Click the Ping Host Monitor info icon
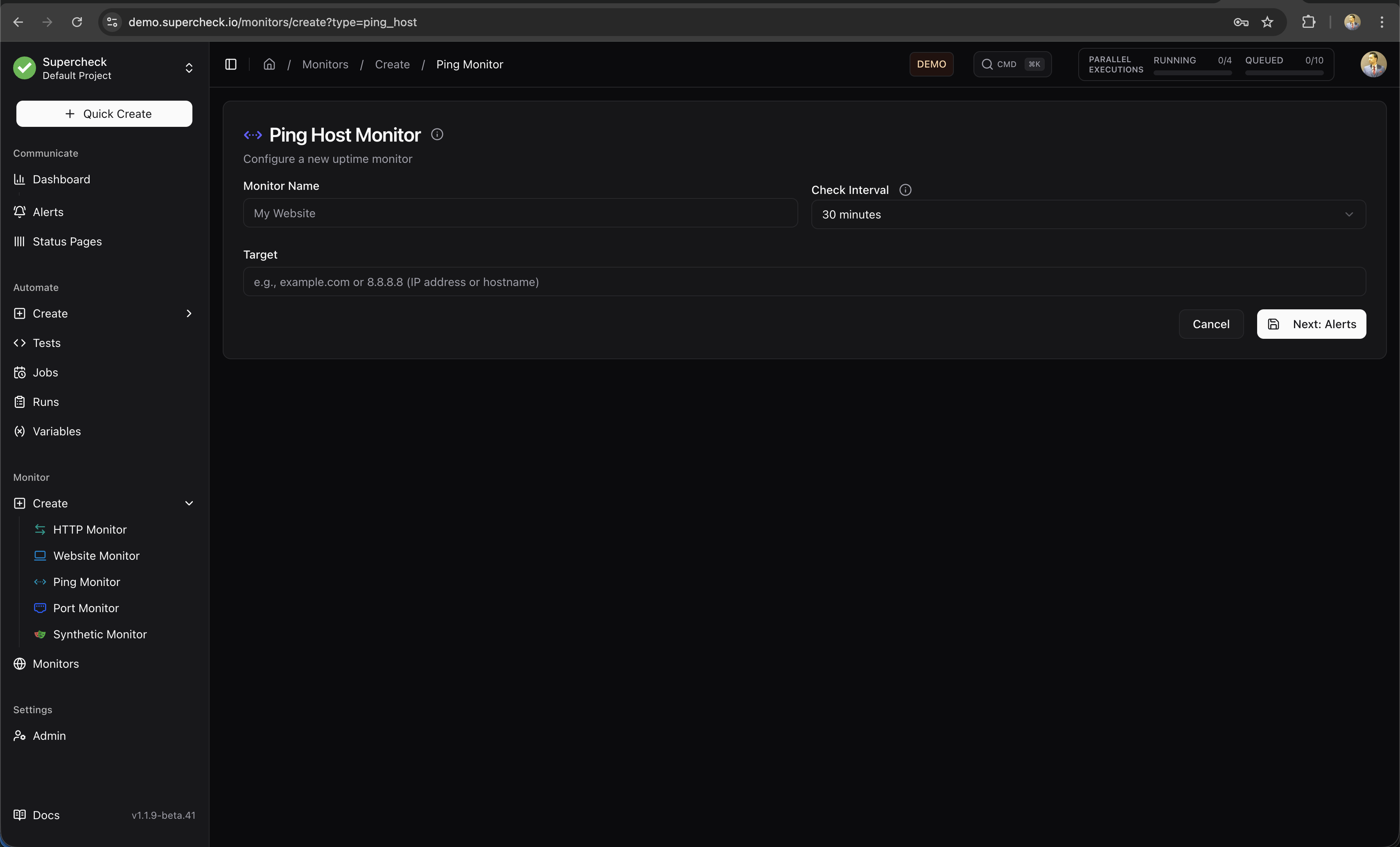 coord(437,134)
